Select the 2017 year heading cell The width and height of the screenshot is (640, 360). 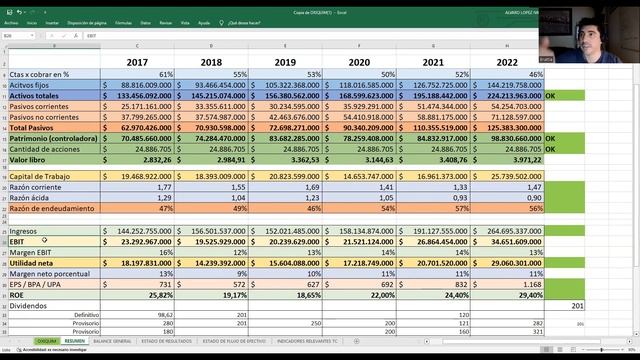(x=137, y=62)
